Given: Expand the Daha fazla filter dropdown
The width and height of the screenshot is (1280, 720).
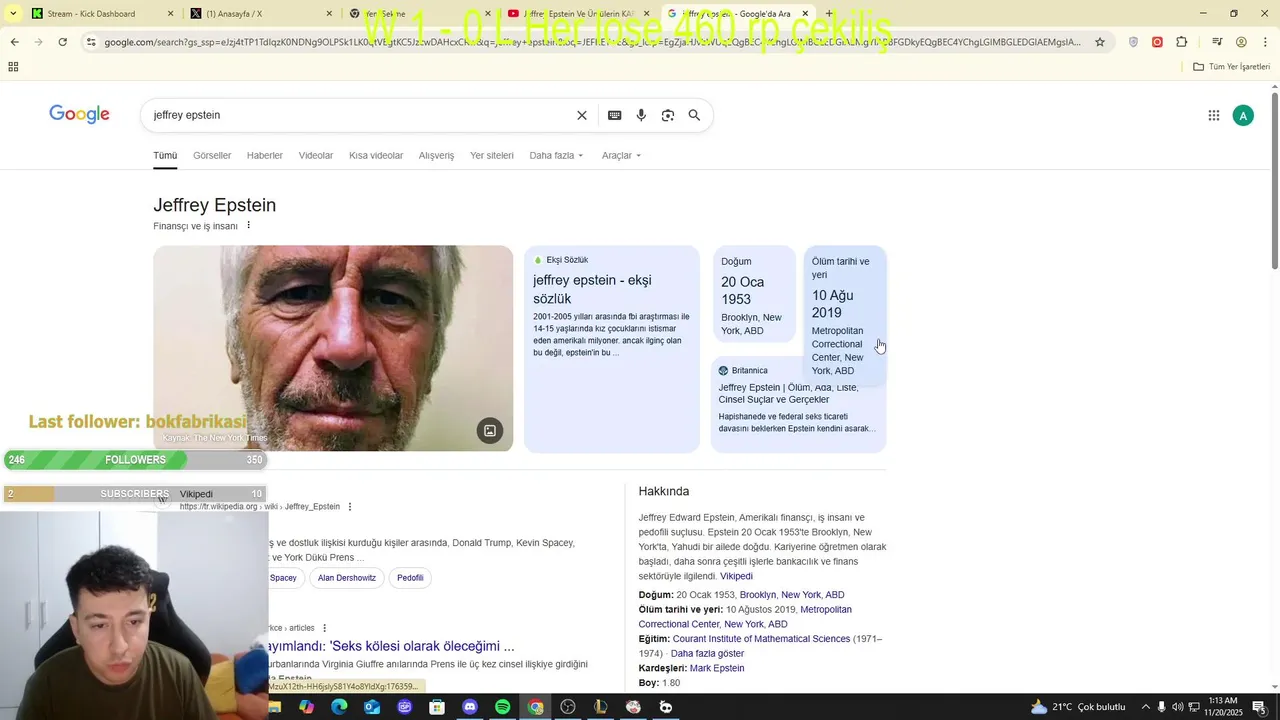Looking at the screenshot, I should coord(556,155).
